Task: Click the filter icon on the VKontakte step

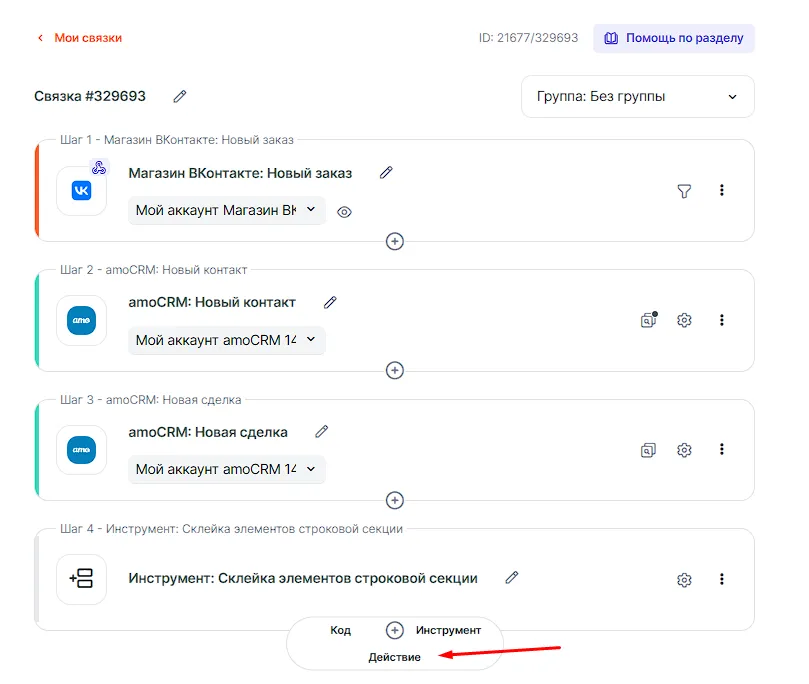Action: [684, 191]
